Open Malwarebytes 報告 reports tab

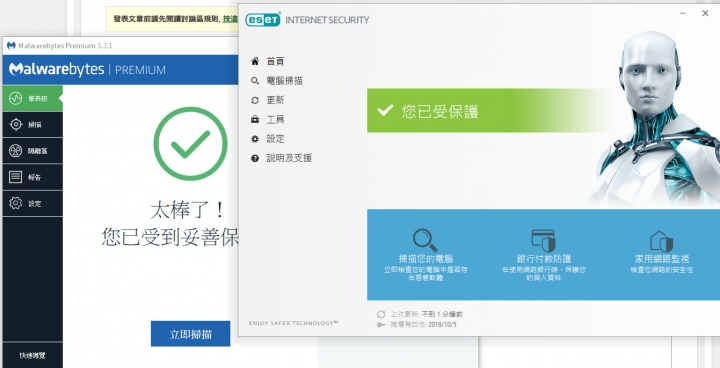[33, 177]
